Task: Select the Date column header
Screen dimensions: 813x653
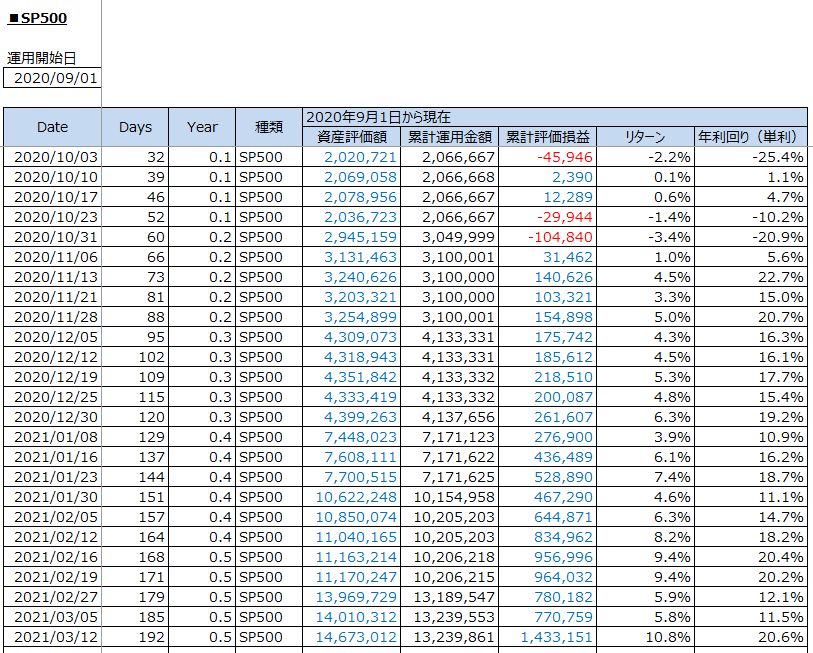Action: pyautogui.click(x=52, y=127)
